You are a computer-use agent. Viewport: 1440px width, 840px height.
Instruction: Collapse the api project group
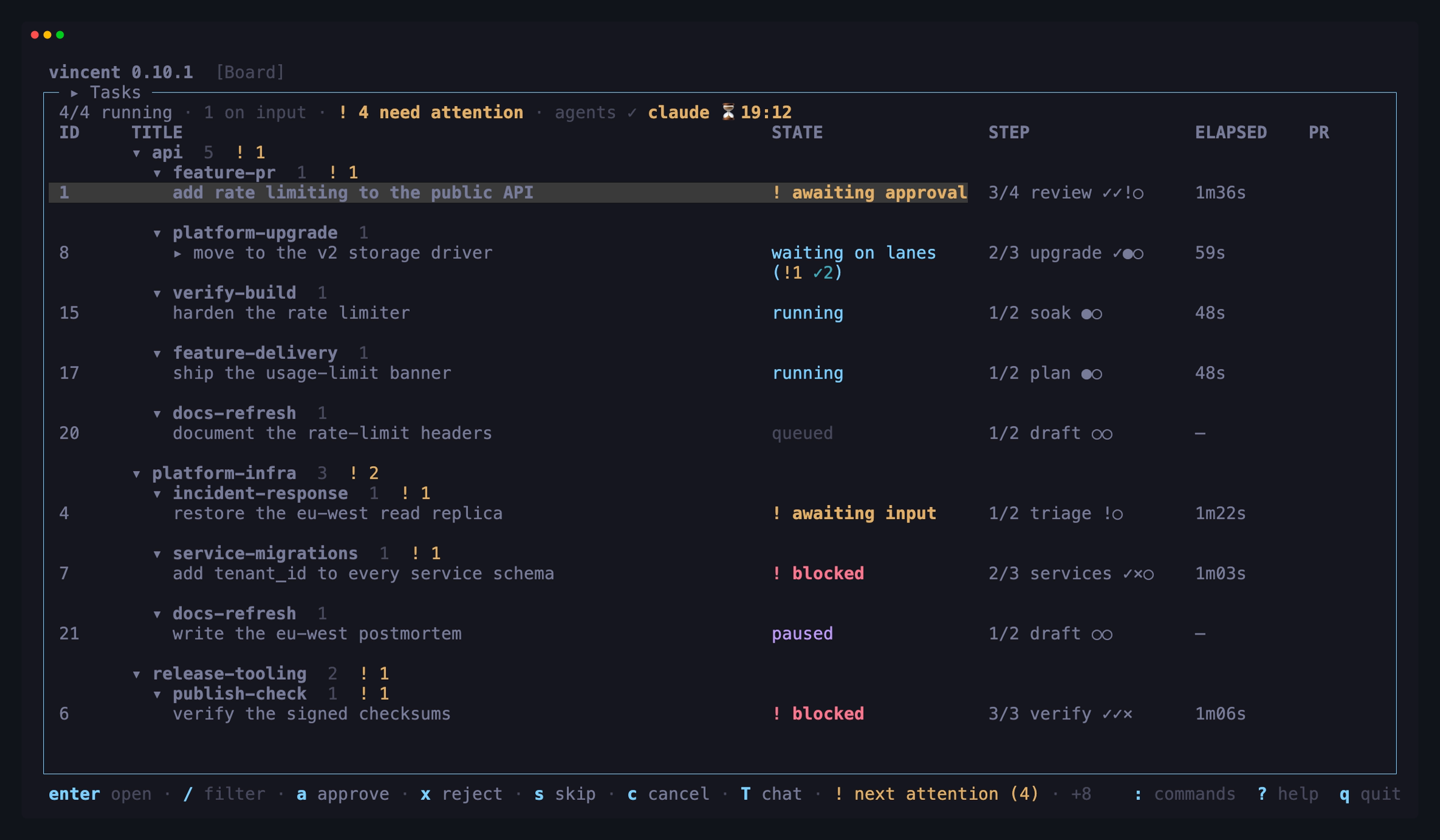137,154
